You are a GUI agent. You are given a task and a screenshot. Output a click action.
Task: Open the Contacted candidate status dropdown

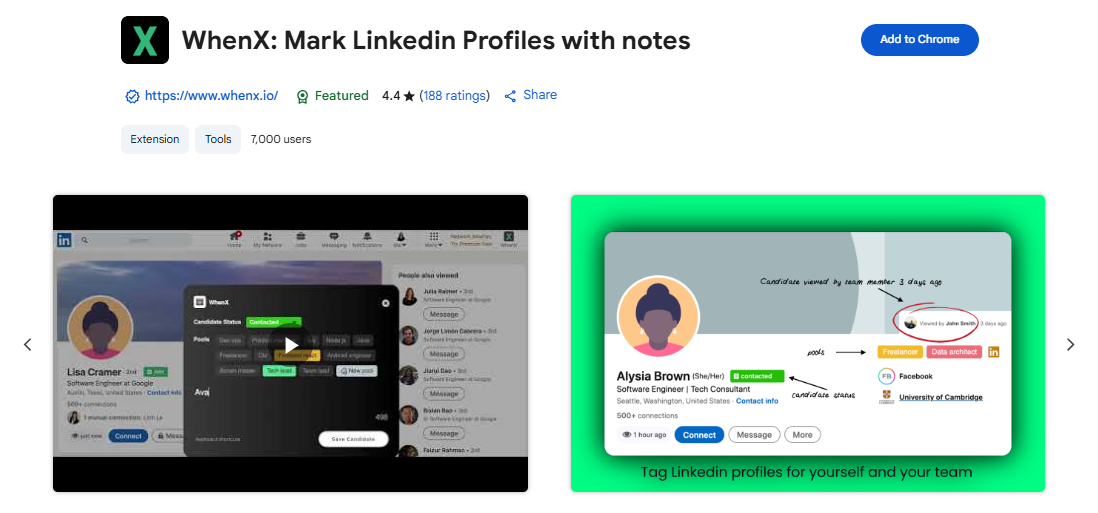point(274,322)
